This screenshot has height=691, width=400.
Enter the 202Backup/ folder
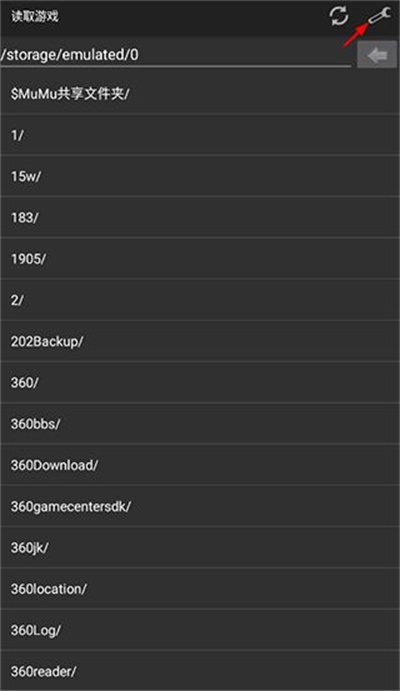coord(200,341)
